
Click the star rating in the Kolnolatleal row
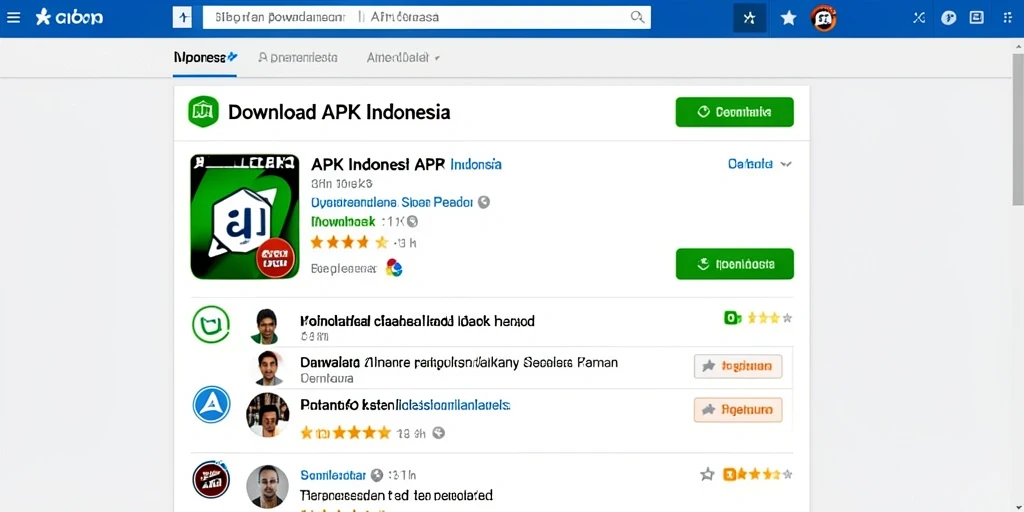tap(770, 318)
